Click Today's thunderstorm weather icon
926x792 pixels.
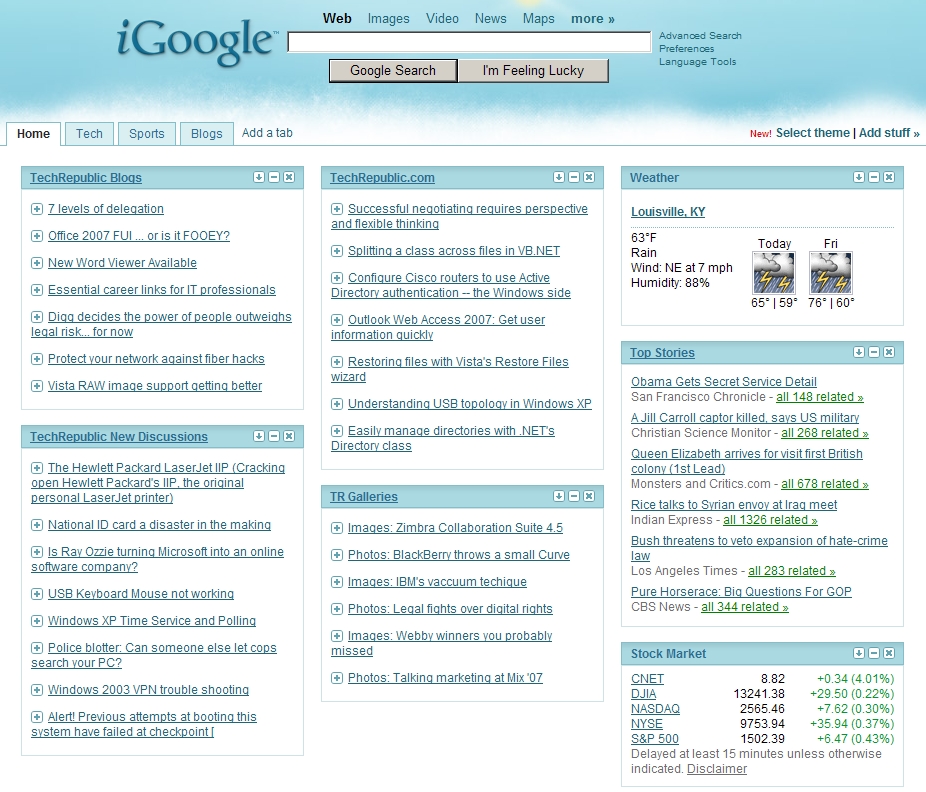coord(774,273)
